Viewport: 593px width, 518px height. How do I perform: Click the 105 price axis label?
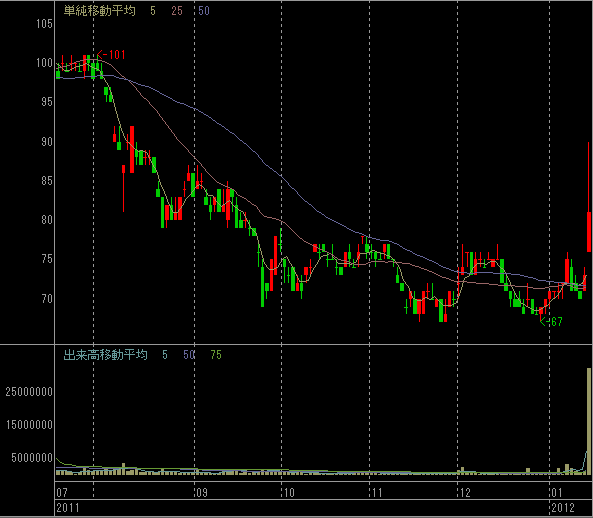[x=44, y=24]
